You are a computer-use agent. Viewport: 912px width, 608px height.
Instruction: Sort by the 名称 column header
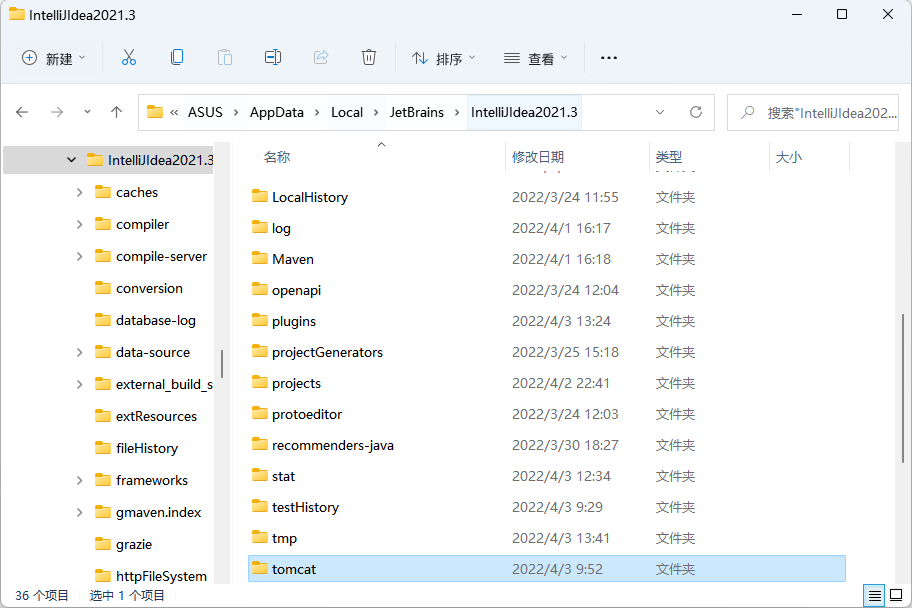277,157
